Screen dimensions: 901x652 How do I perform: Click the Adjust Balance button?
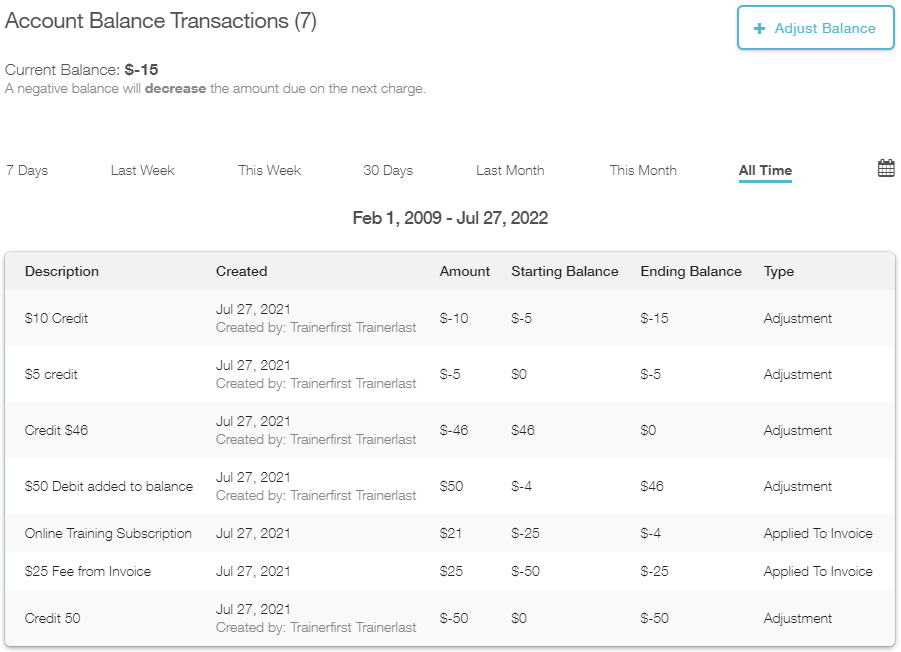click(815, 28)
